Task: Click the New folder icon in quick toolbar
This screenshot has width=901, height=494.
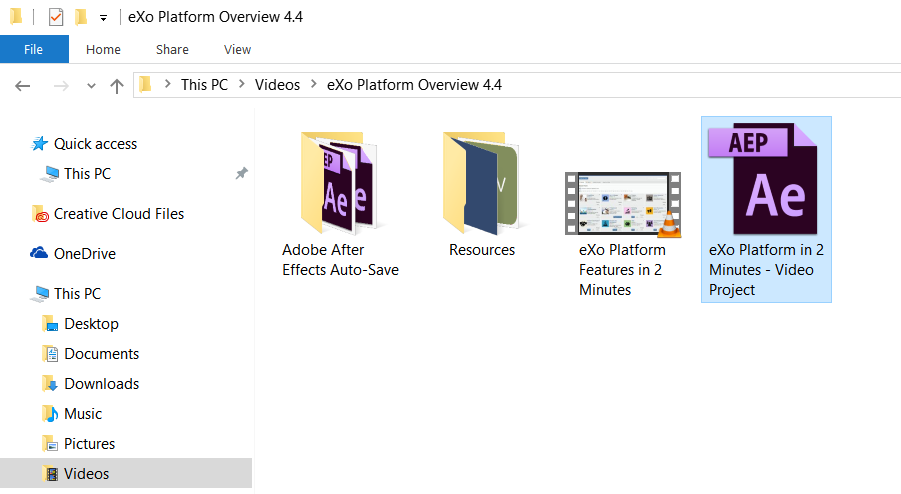Action: 81,17
